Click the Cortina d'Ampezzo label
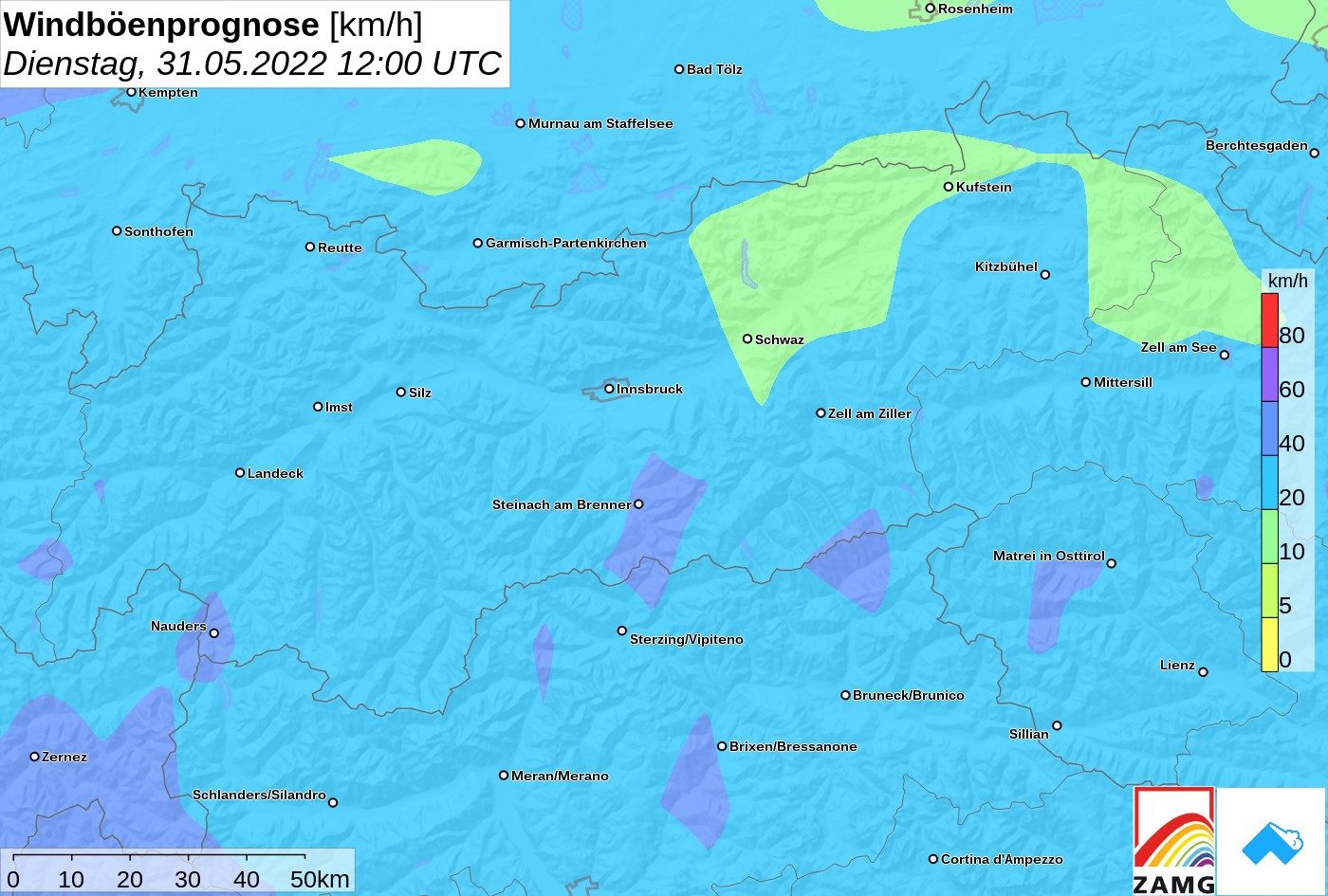1328x896 pixels. click(x=1002, y=859)
